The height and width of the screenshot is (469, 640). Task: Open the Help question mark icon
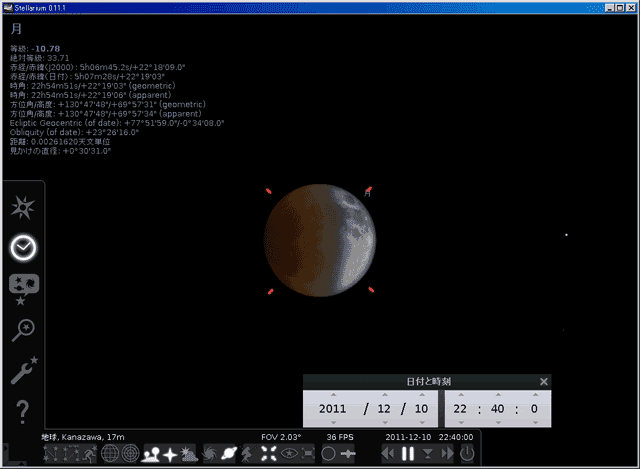tap(22, 410)
